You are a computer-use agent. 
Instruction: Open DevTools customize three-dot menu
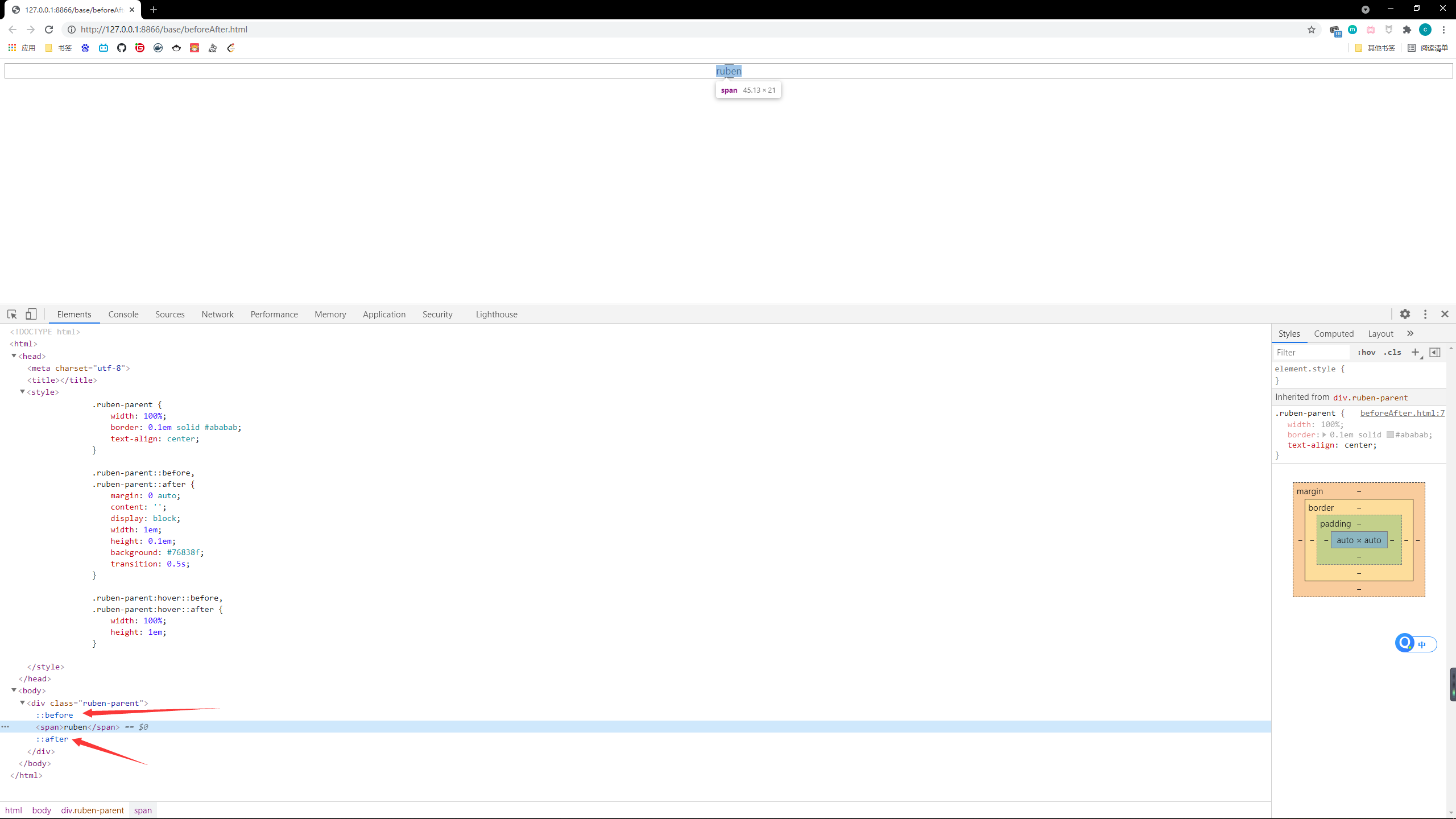pos(1425,314)
